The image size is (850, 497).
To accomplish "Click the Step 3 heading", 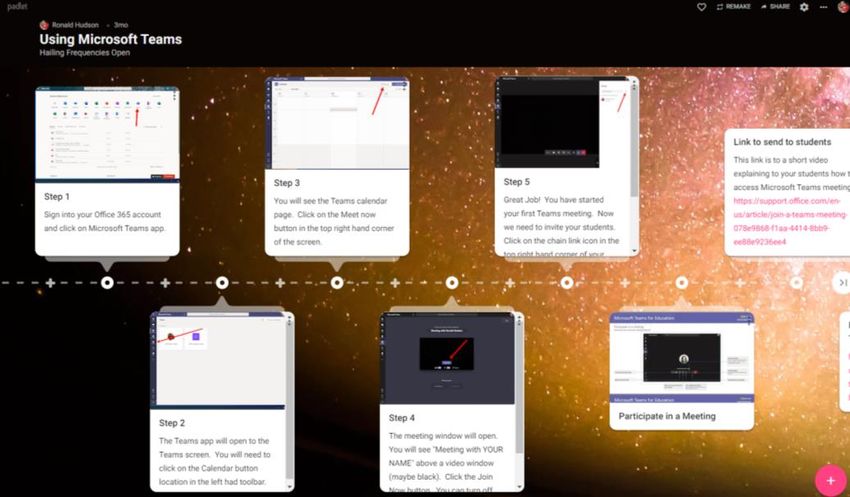I will (287, 183).
